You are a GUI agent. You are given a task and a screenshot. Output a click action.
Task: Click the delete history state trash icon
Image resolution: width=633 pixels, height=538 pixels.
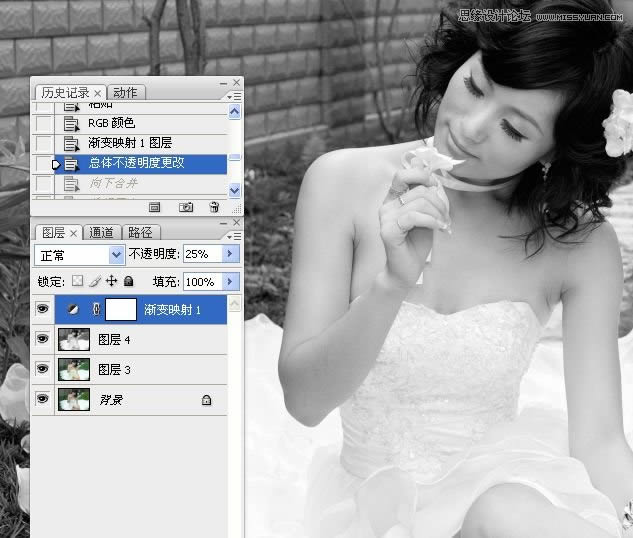click(214, 207)
